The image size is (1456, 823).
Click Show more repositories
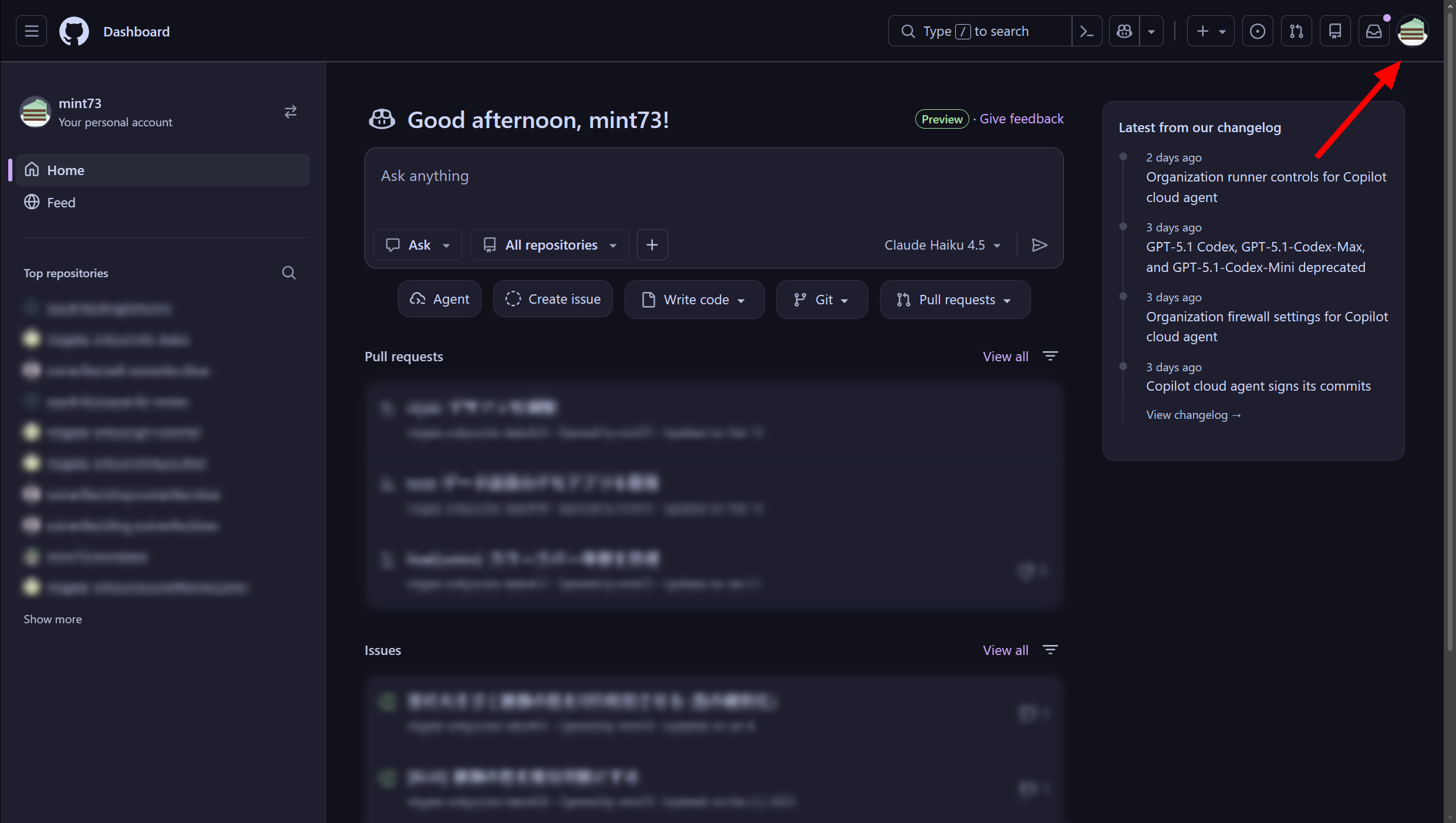53,619
